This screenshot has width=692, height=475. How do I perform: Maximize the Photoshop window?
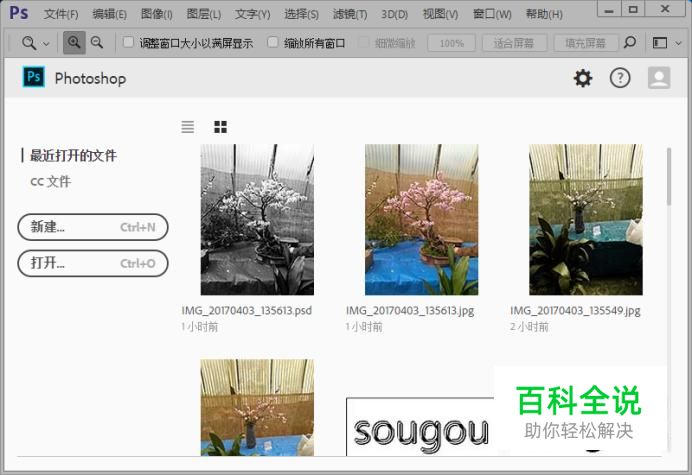click(x=633, y=9)
